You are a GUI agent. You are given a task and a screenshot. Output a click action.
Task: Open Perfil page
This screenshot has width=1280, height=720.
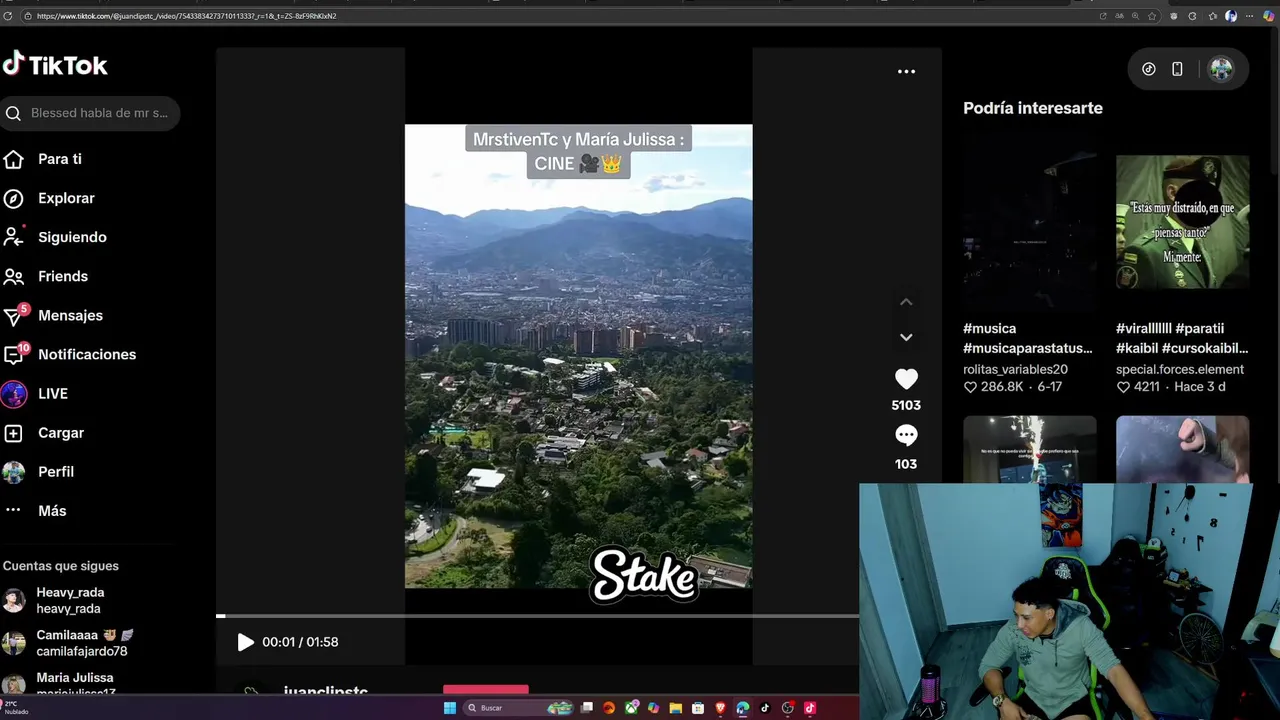click(40, 472)
